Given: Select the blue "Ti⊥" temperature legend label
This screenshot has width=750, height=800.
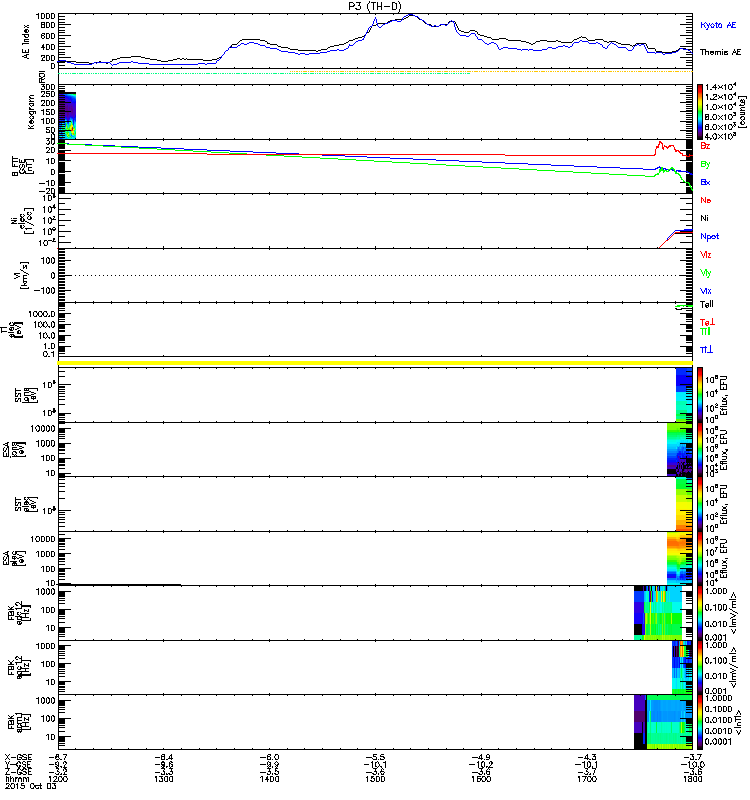Looking at the screenshot, I should point(706,349).
